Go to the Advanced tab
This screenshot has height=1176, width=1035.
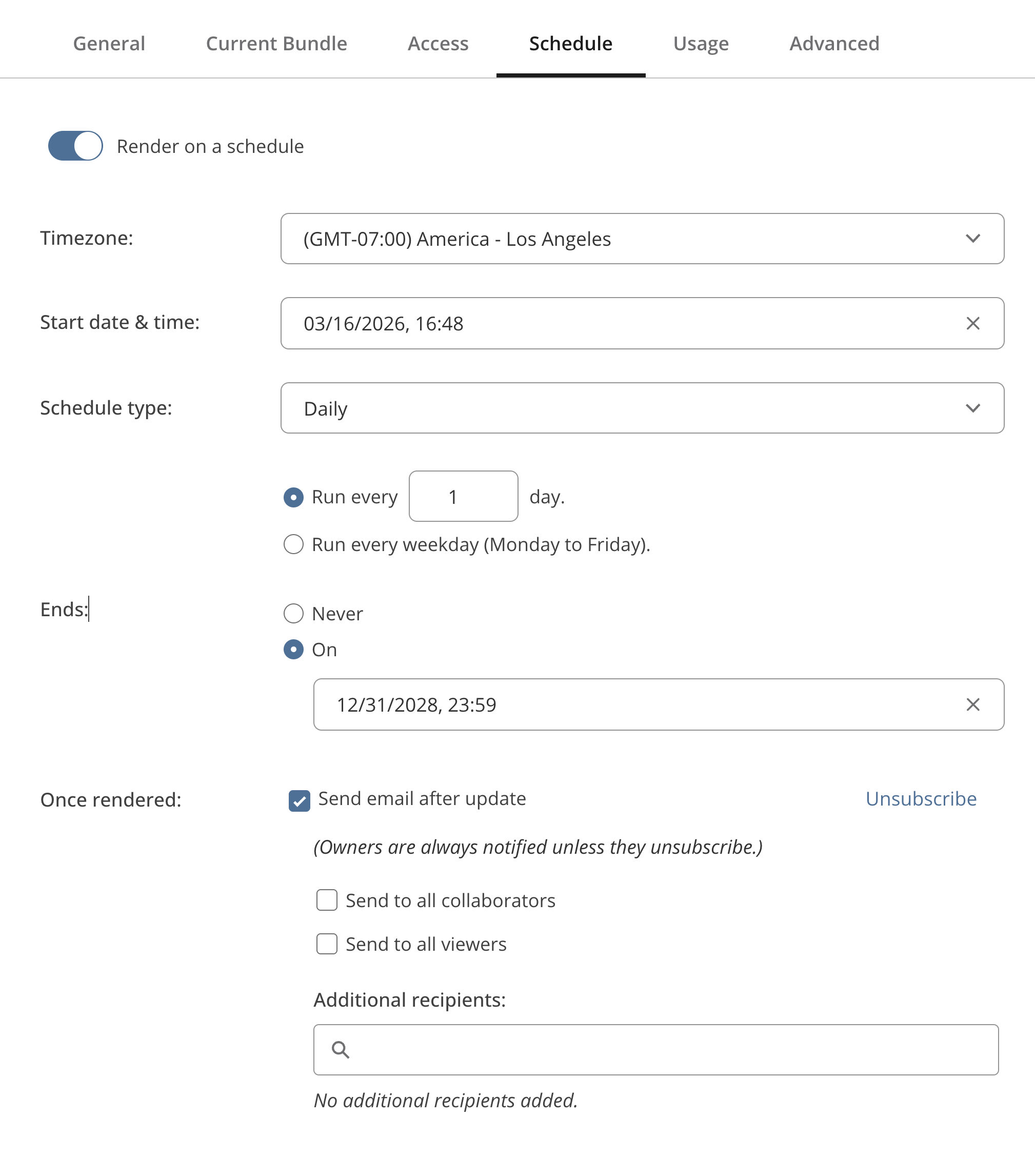click(x=834, y=44)
